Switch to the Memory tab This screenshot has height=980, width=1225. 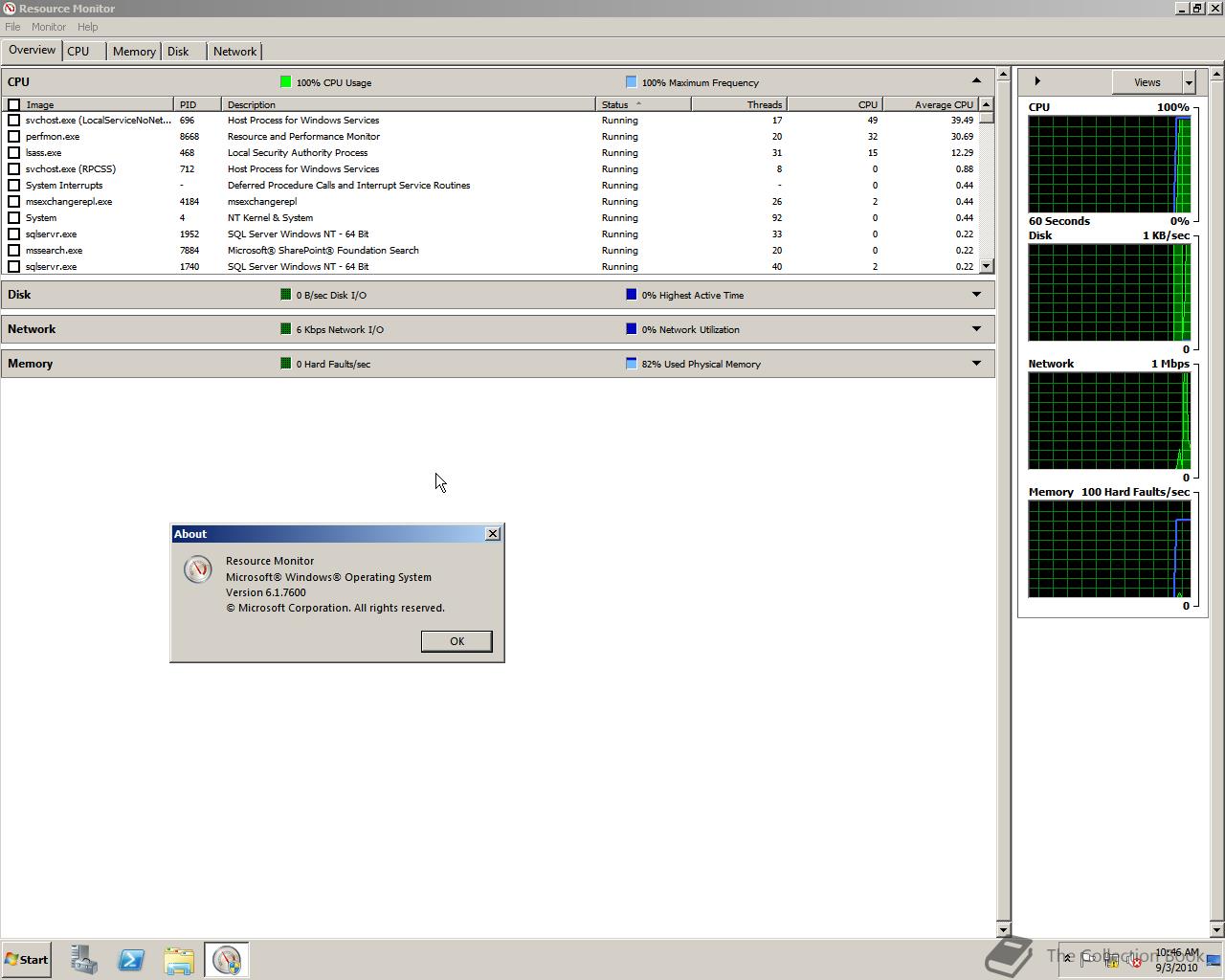click(x=134, y=52)
